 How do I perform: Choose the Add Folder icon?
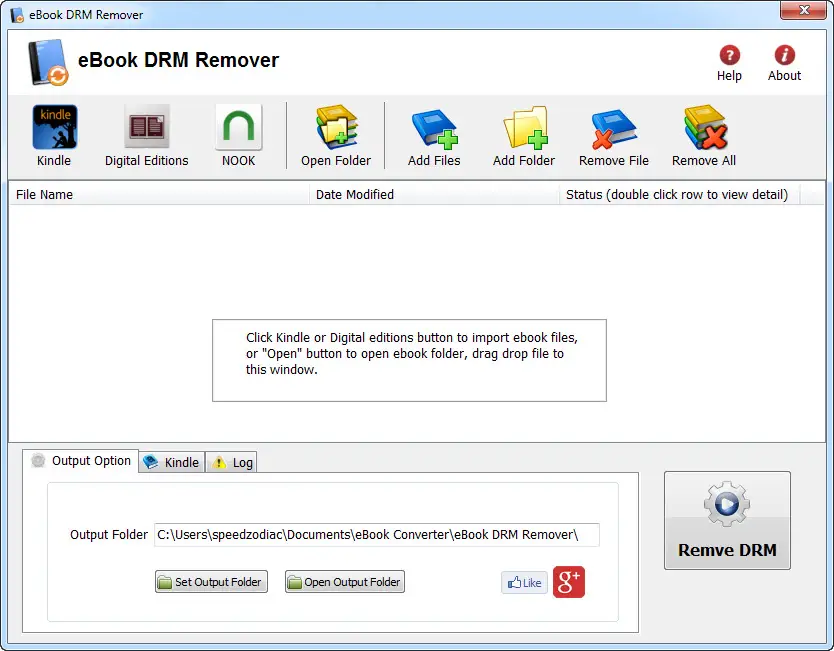point(526,128)
